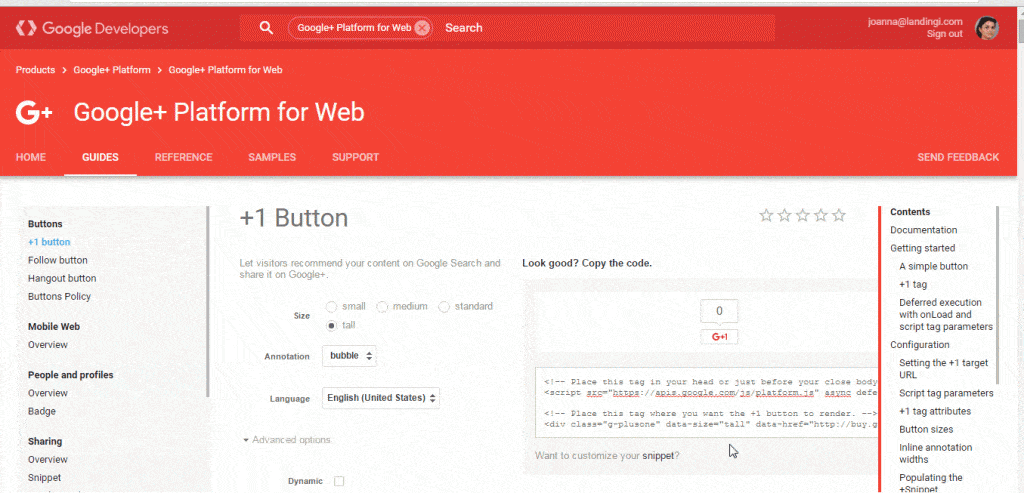
Task: Open People and profiles Overview link
Action: pos(48,393)
